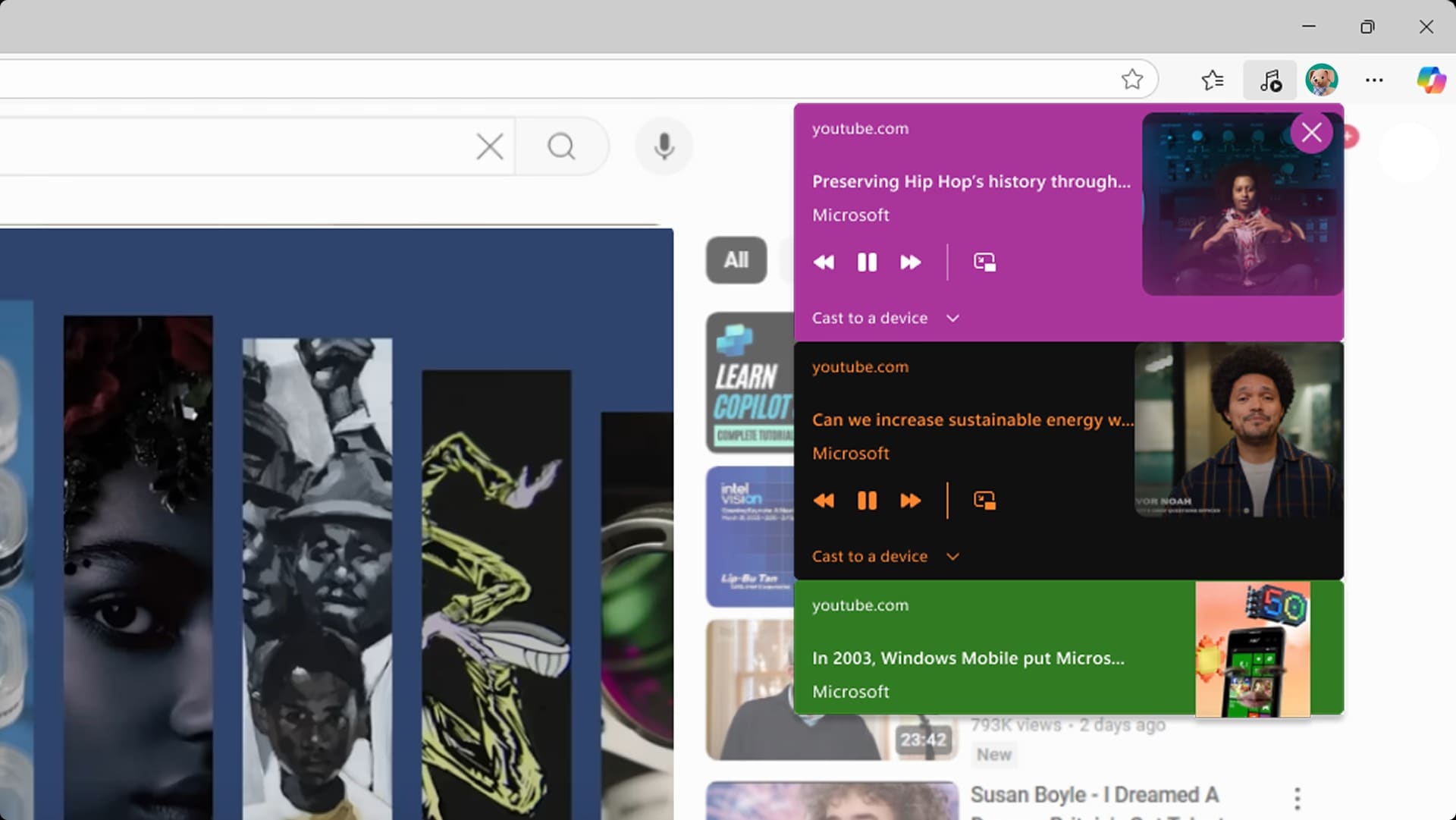Open the Favorites list icon
This screenshot has width=1456, height=820.
[1212, 80]
